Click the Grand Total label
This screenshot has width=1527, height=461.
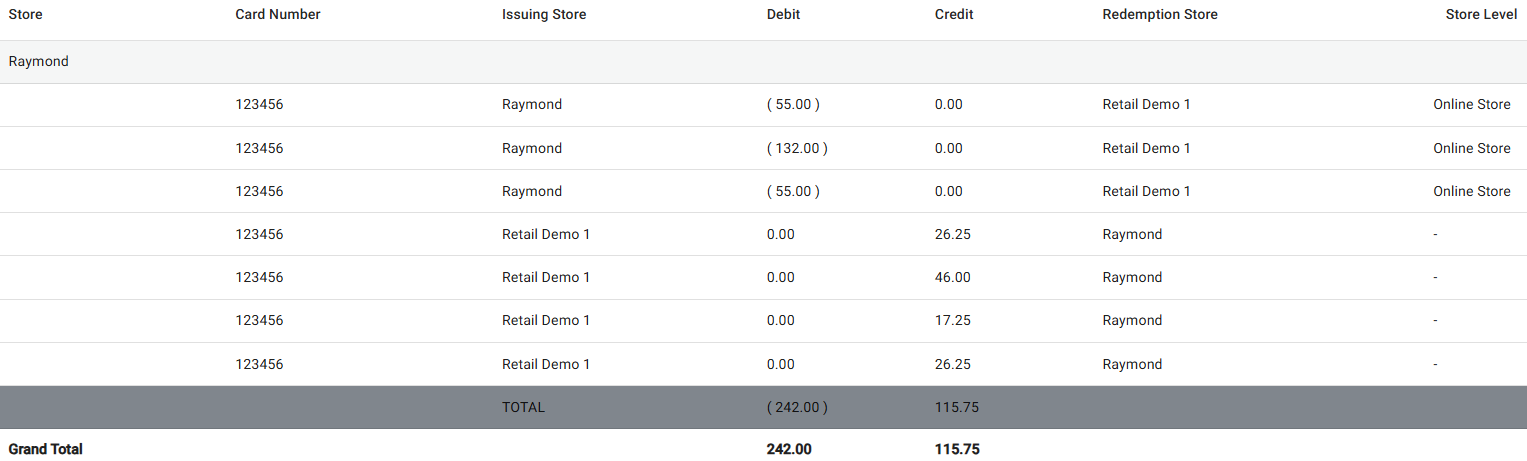[x=46, y=449]
